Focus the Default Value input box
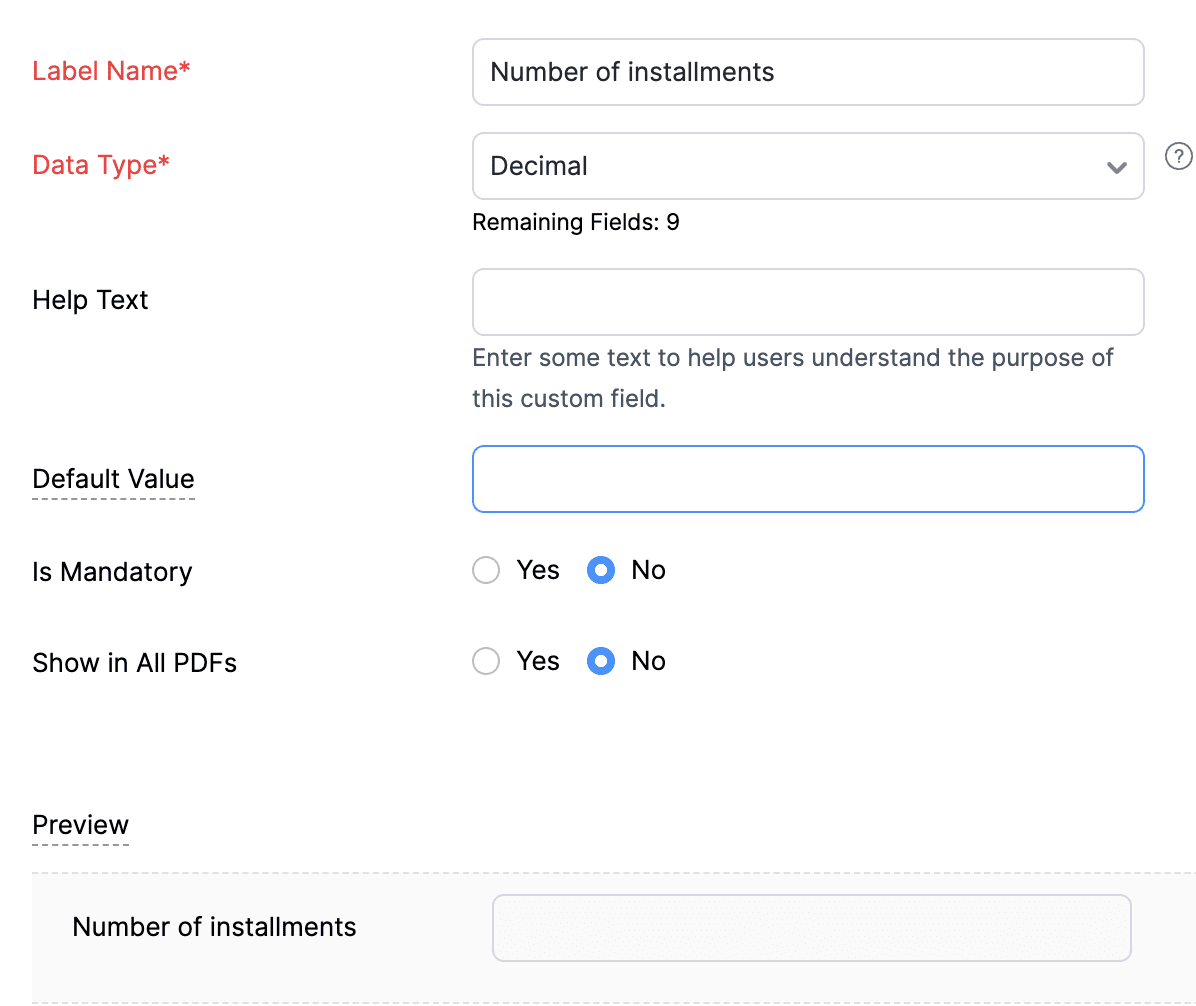Viewport: 1196px width, 1006px height. 808,479
